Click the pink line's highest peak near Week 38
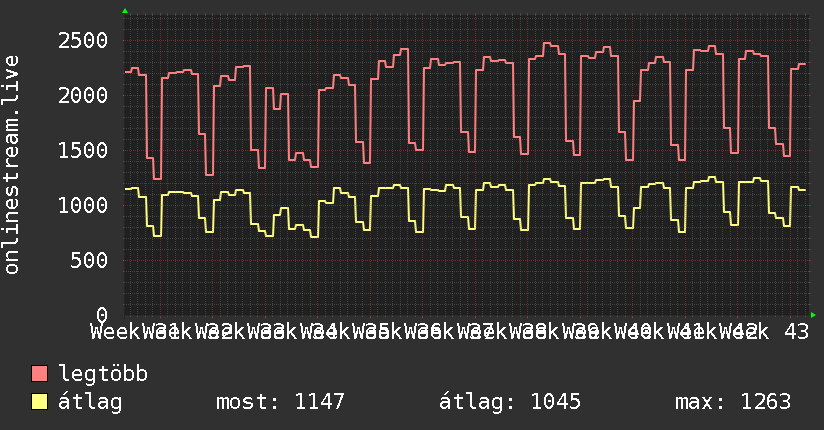Screen dimensions: 824x430 coord(547,44)
